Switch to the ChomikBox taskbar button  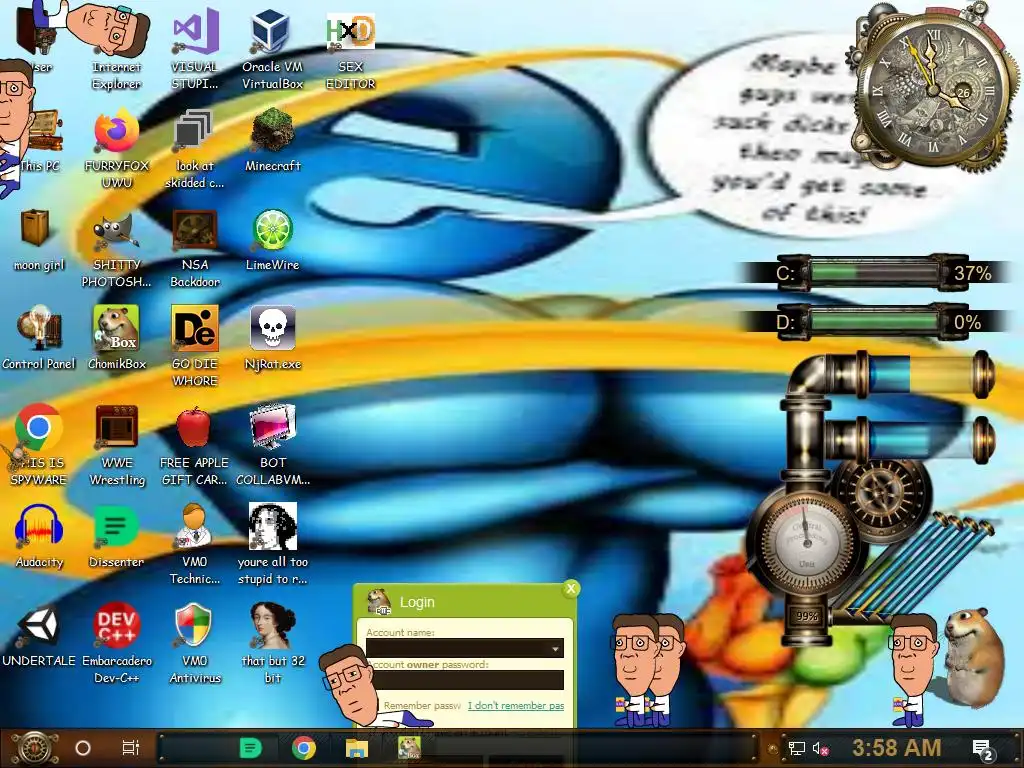[410, 748]
